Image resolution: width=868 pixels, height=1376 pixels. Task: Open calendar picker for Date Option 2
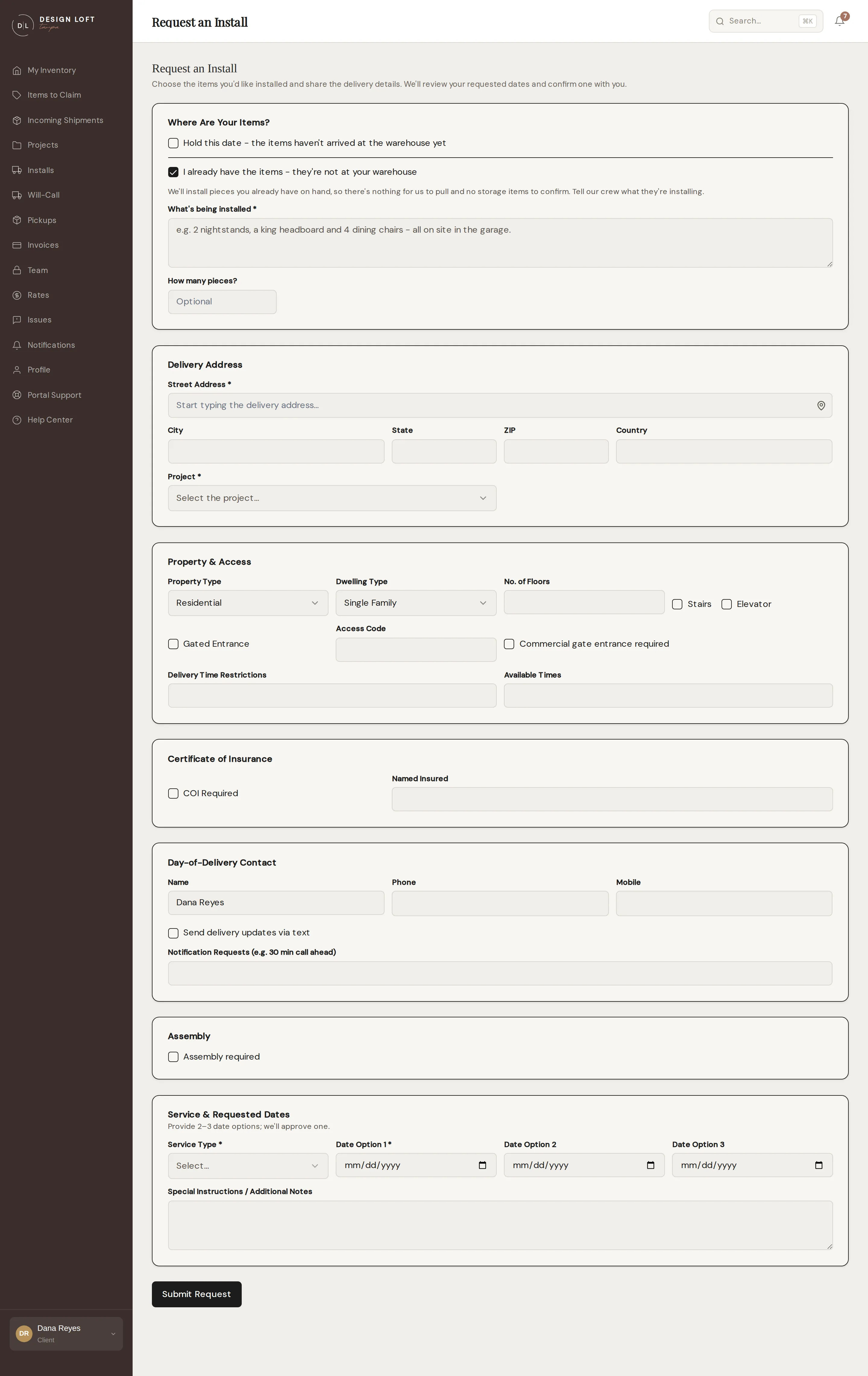tap(650, 1165)
